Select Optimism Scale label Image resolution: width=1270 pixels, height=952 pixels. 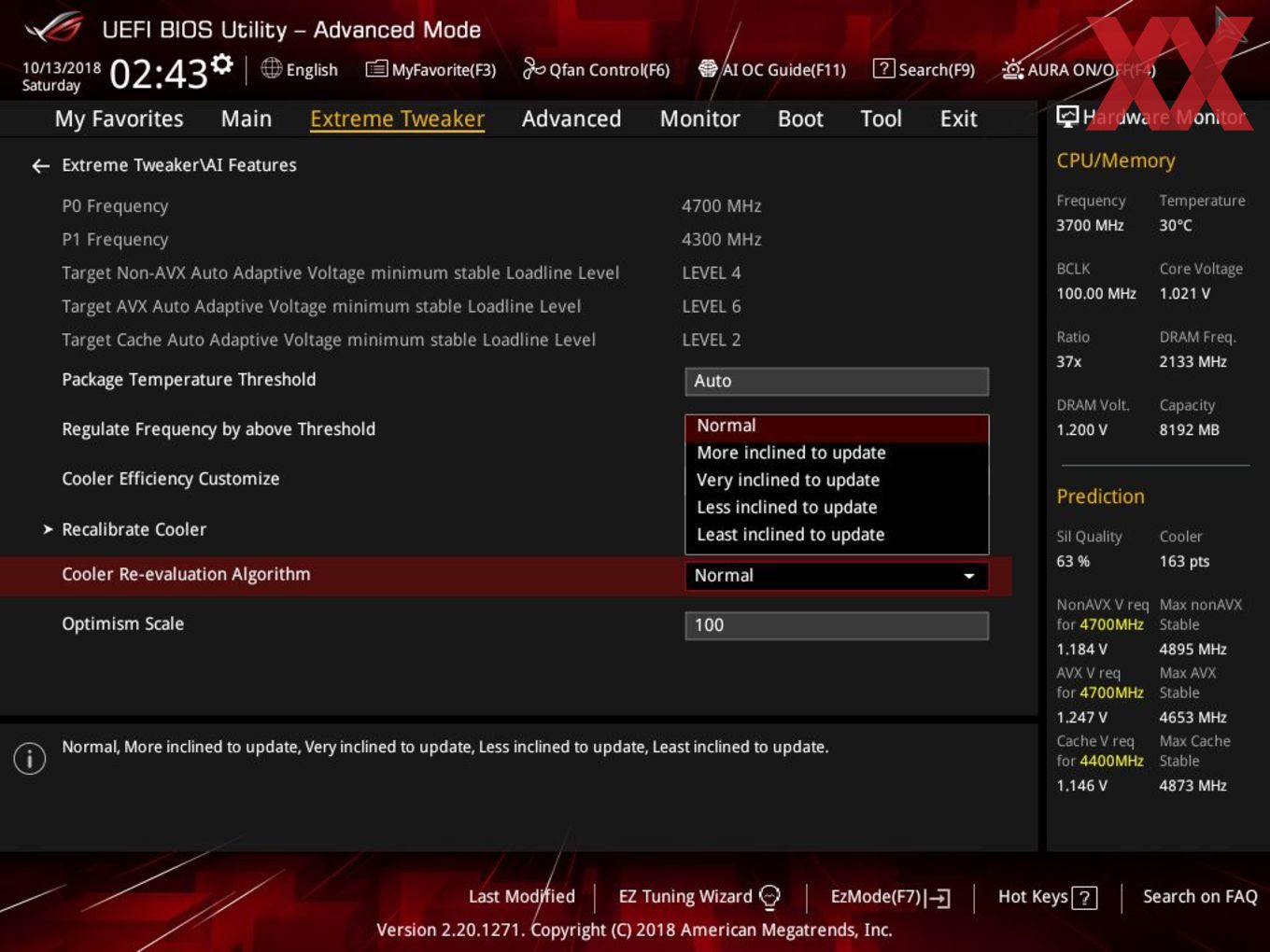point(122,623)
